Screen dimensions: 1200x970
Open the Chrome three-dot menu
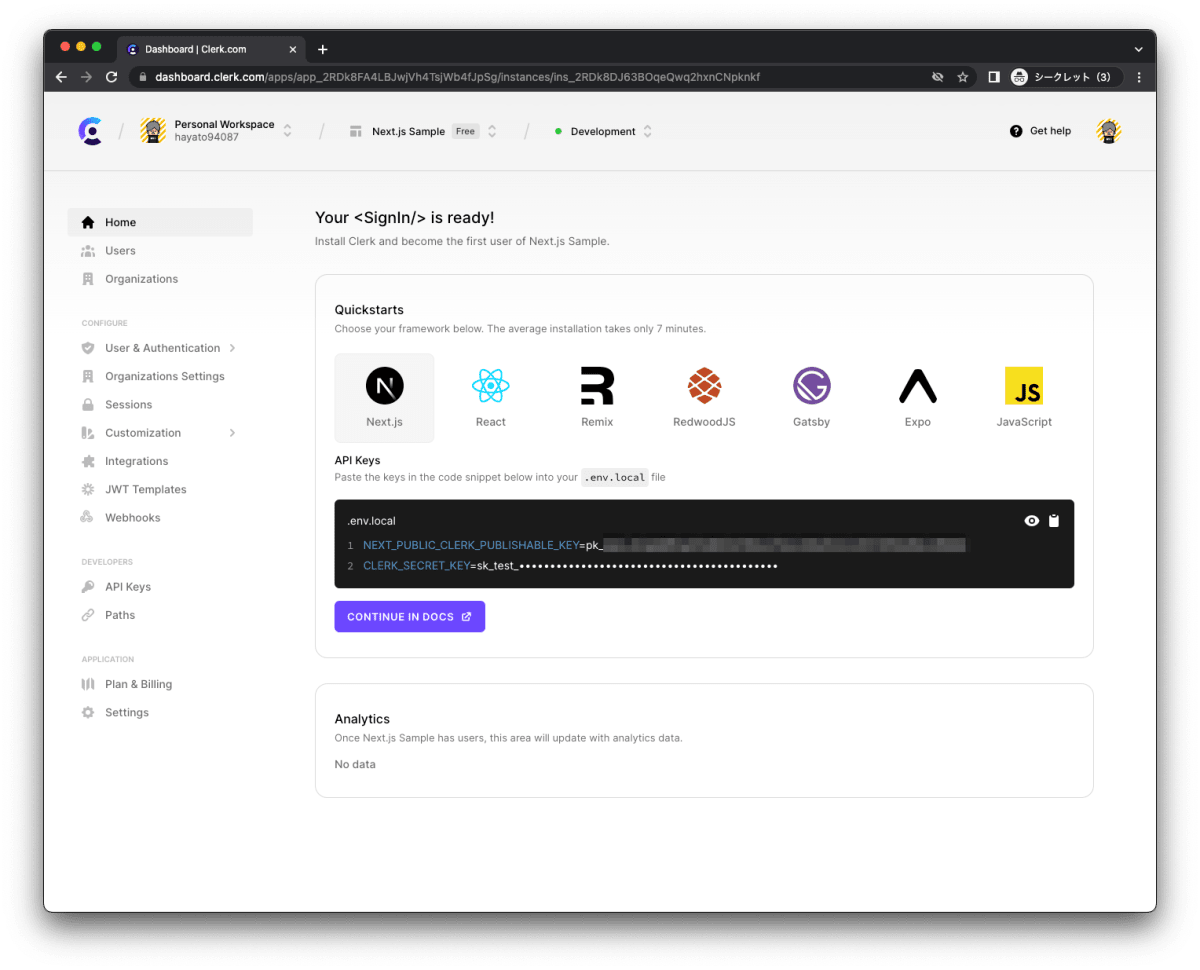pos(1139,77)
